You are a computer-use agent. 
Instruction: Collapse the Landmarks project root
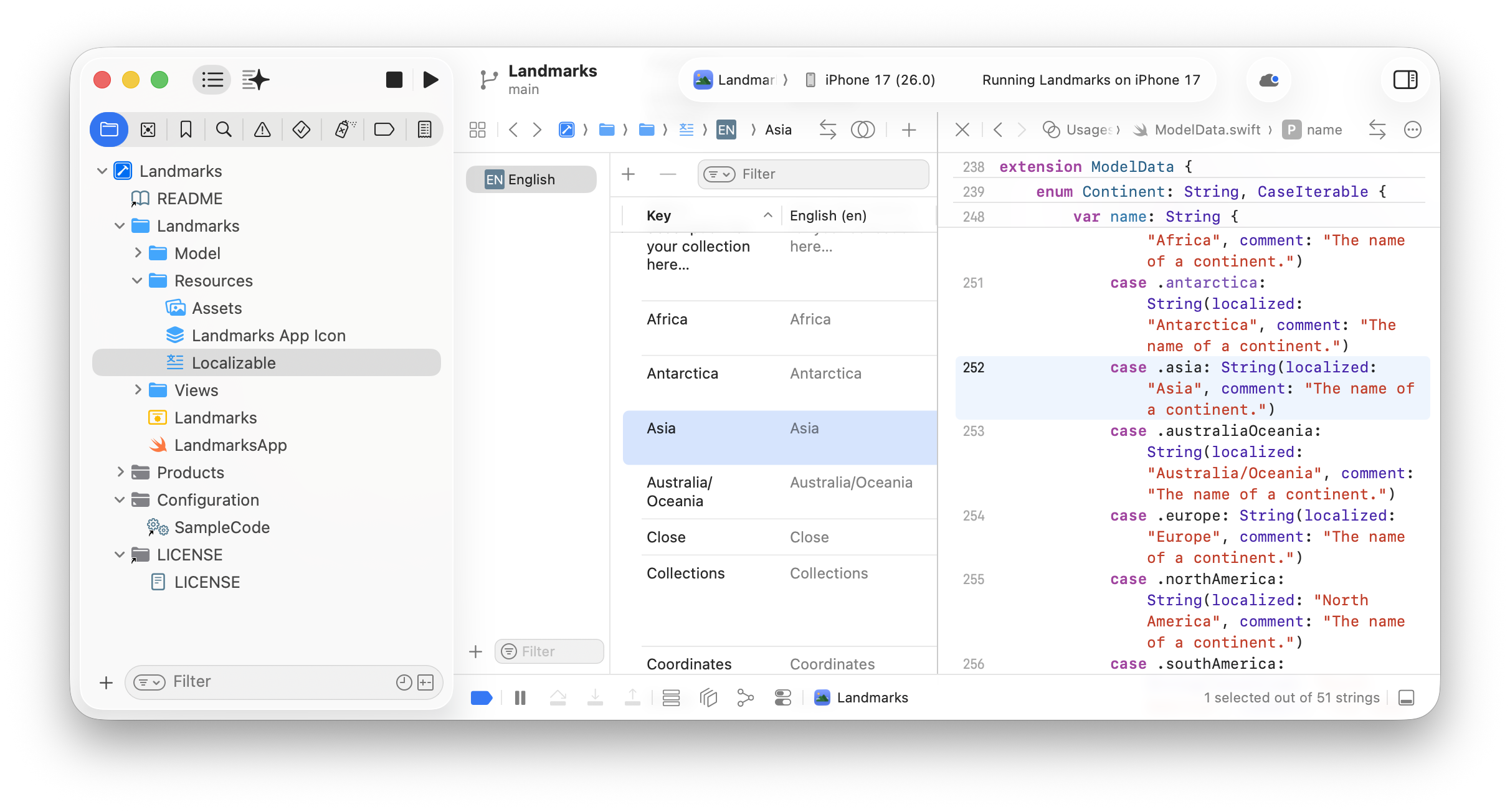(x=102, y=171)
